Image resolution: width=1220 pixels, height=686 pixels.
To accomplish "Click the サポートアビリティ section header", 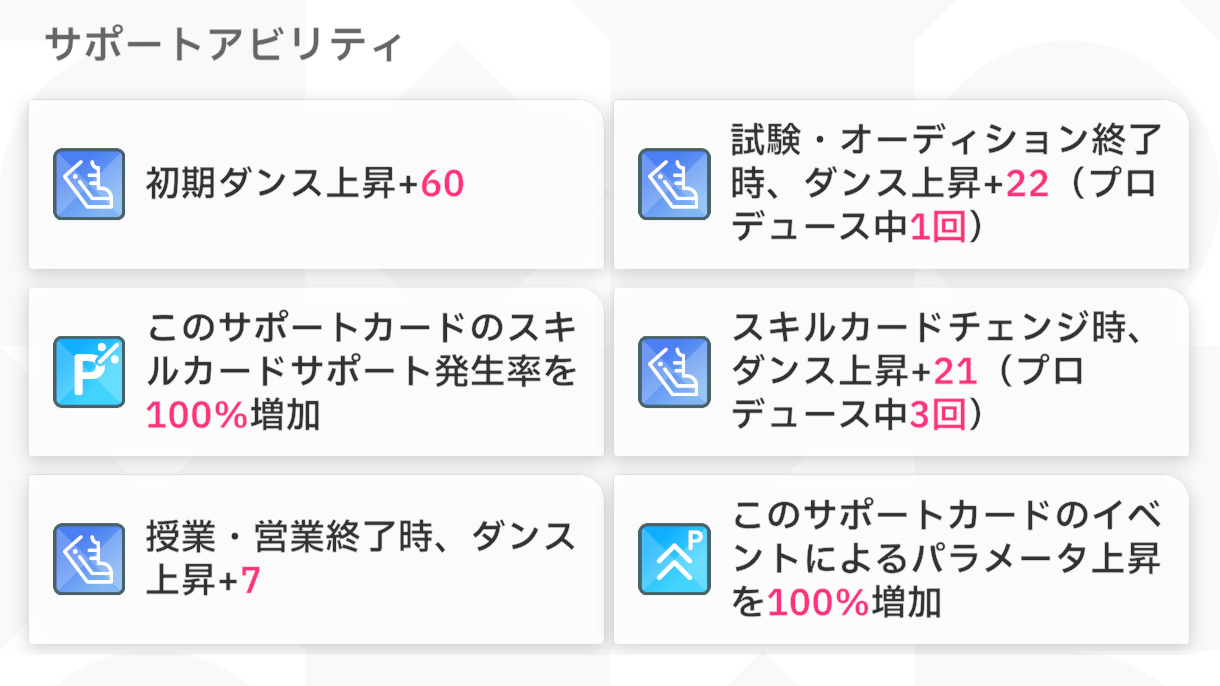I will 224,46.
